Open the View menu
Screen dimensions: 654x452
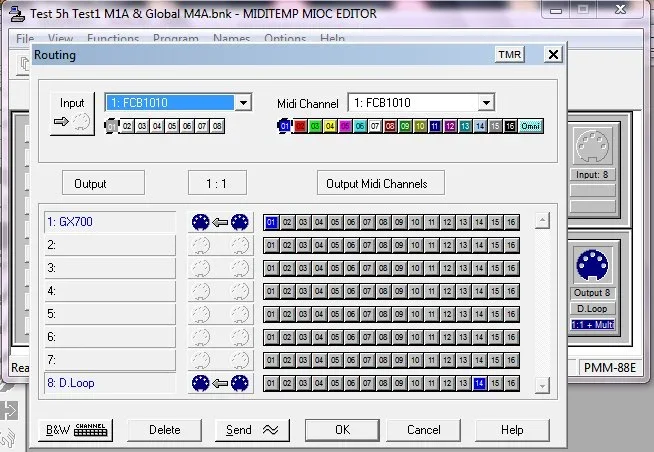coord(60,39)
